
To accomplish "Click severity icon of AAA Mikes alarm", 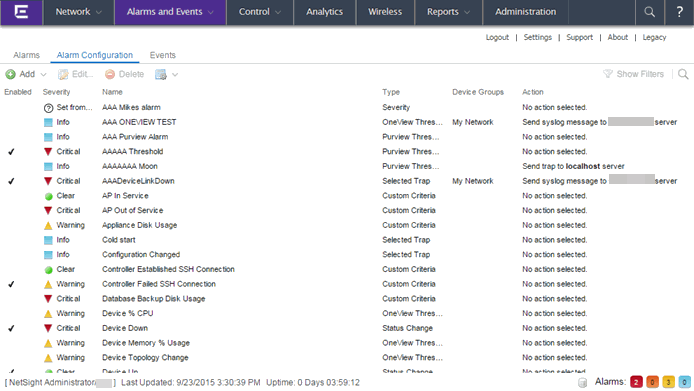I will click(x=48, y=108).
